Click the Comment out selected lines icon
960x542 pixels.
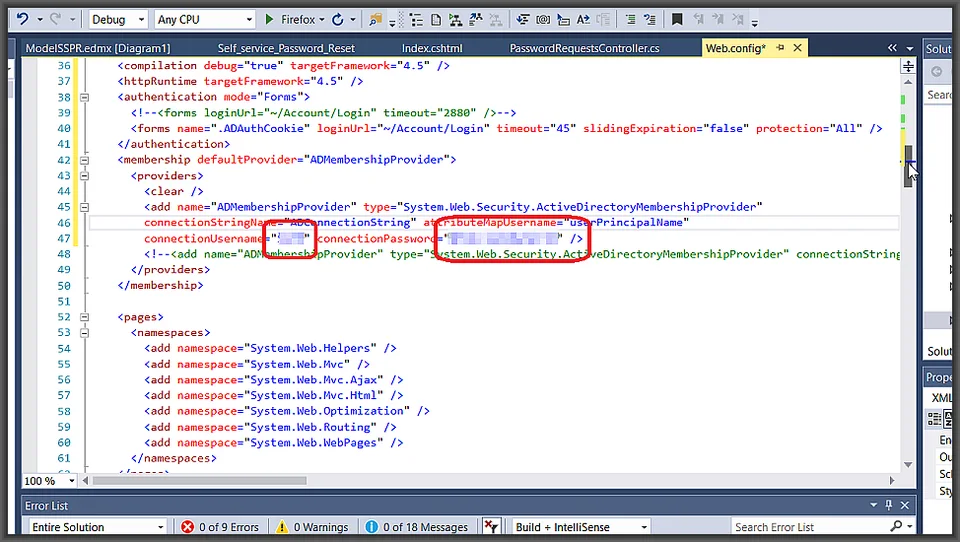(630, 20)
